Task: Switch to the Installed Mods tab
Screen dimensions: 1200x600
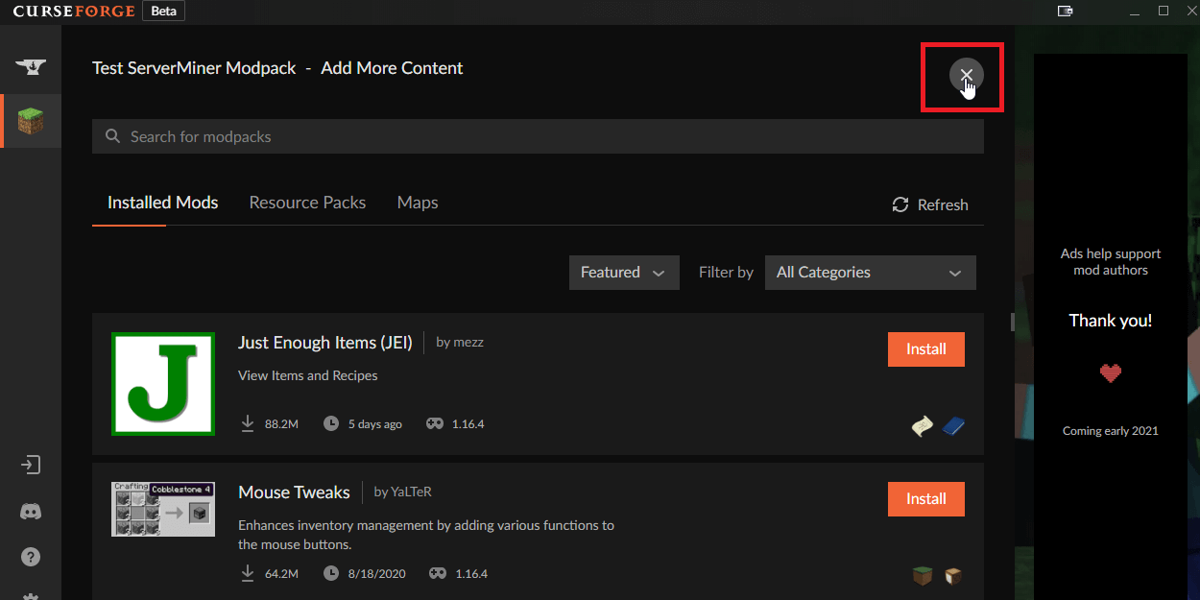Action: click(x=163, y=202)
